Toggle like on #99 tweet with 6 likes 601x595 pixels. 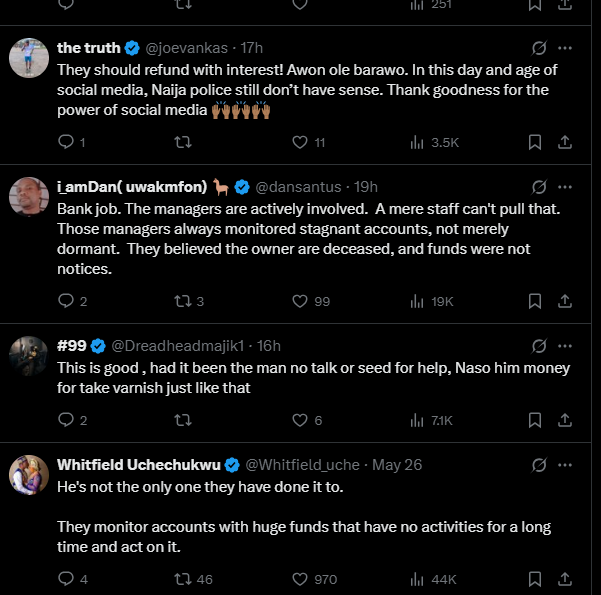300,420
